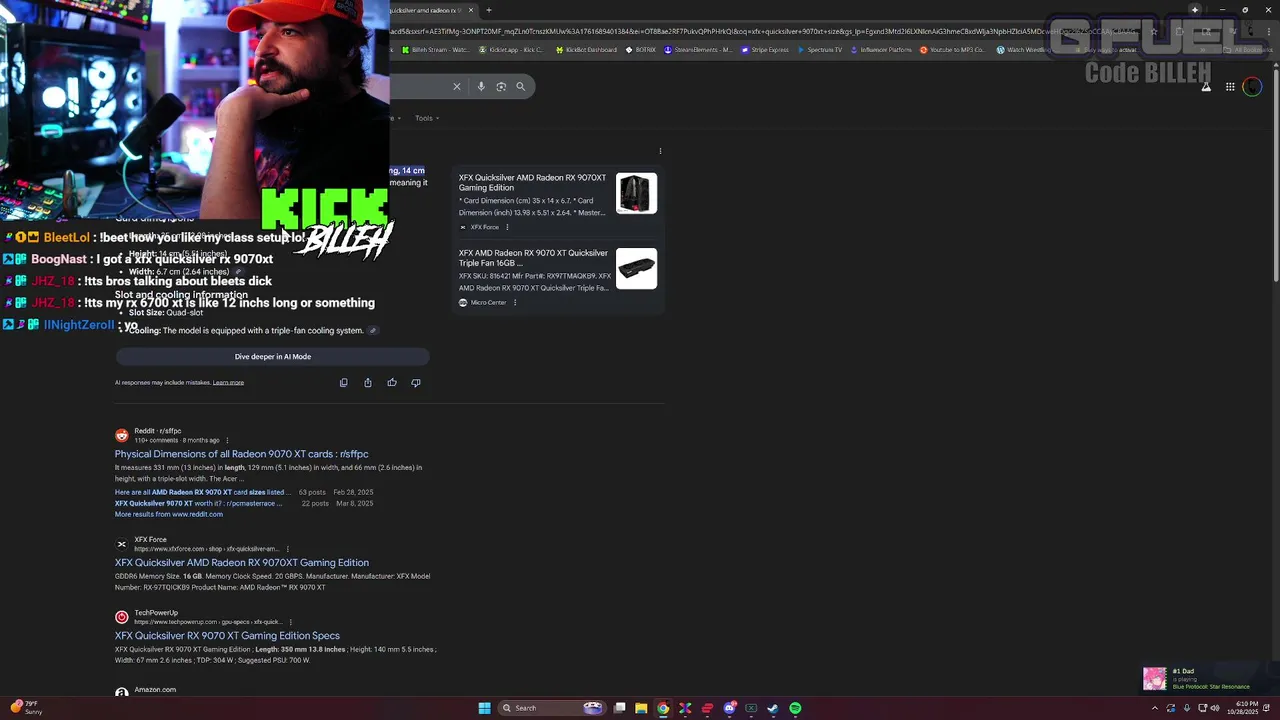Open Search Labs flask icon
Screen dimensions: 1280x720
click(x=1206, y=87)
